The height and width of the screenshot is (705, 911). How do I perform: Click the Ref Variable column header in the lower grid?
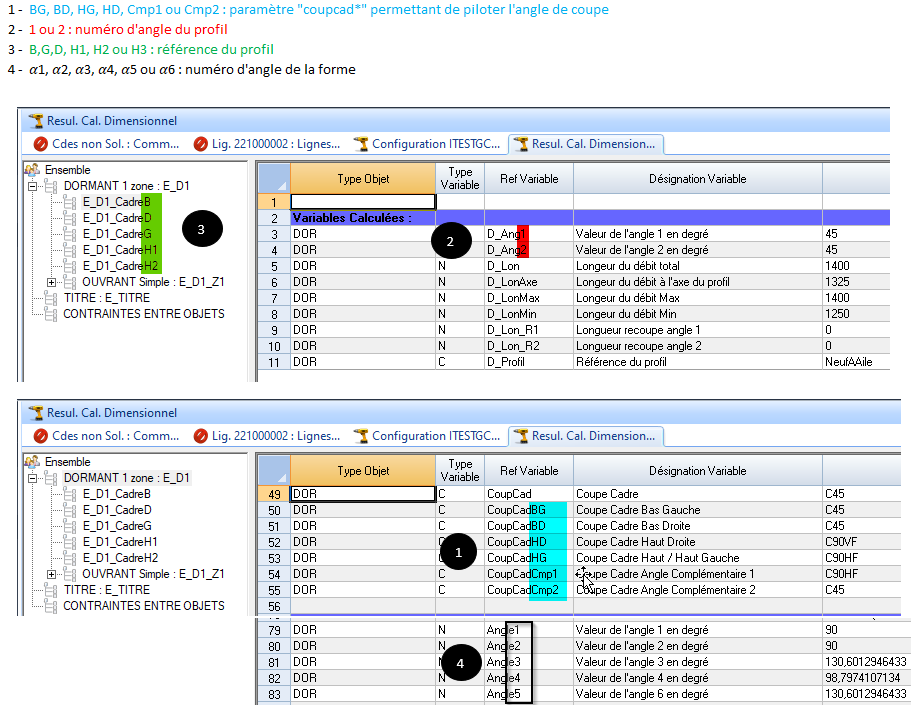[x=529, y=471]
